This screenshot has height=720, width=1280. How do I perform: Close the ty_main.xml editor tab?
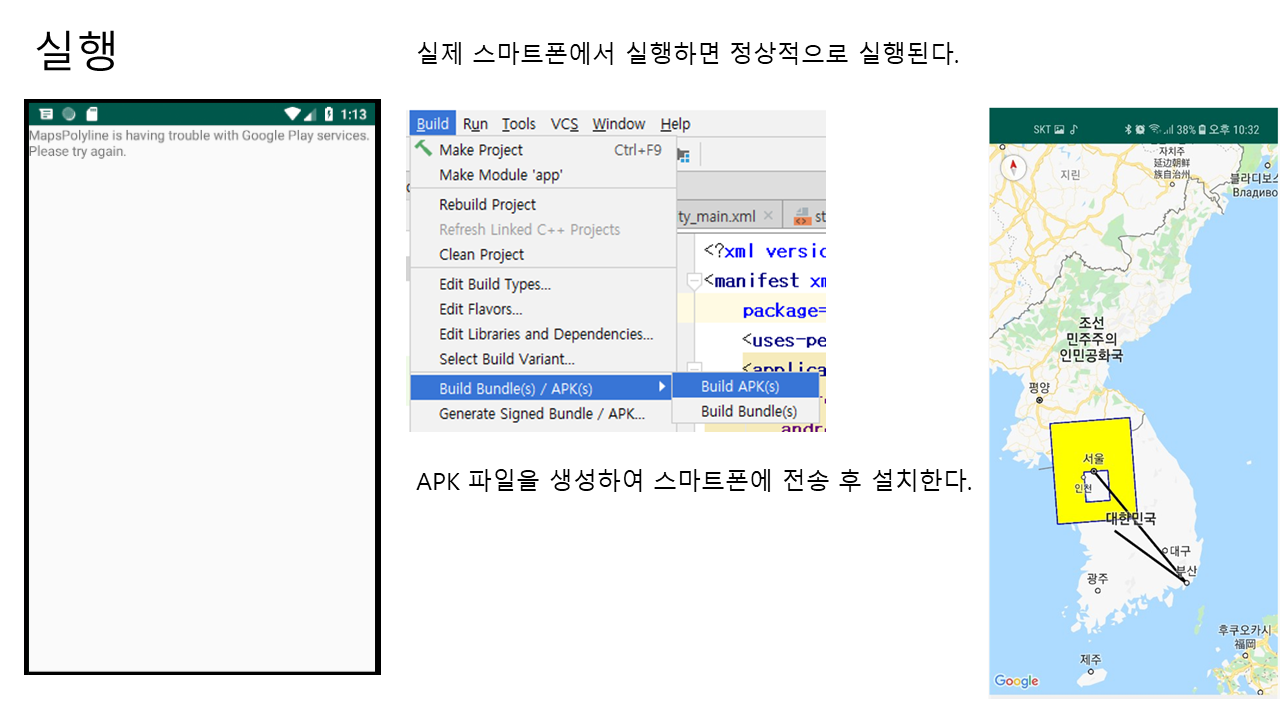pos(768,216)
